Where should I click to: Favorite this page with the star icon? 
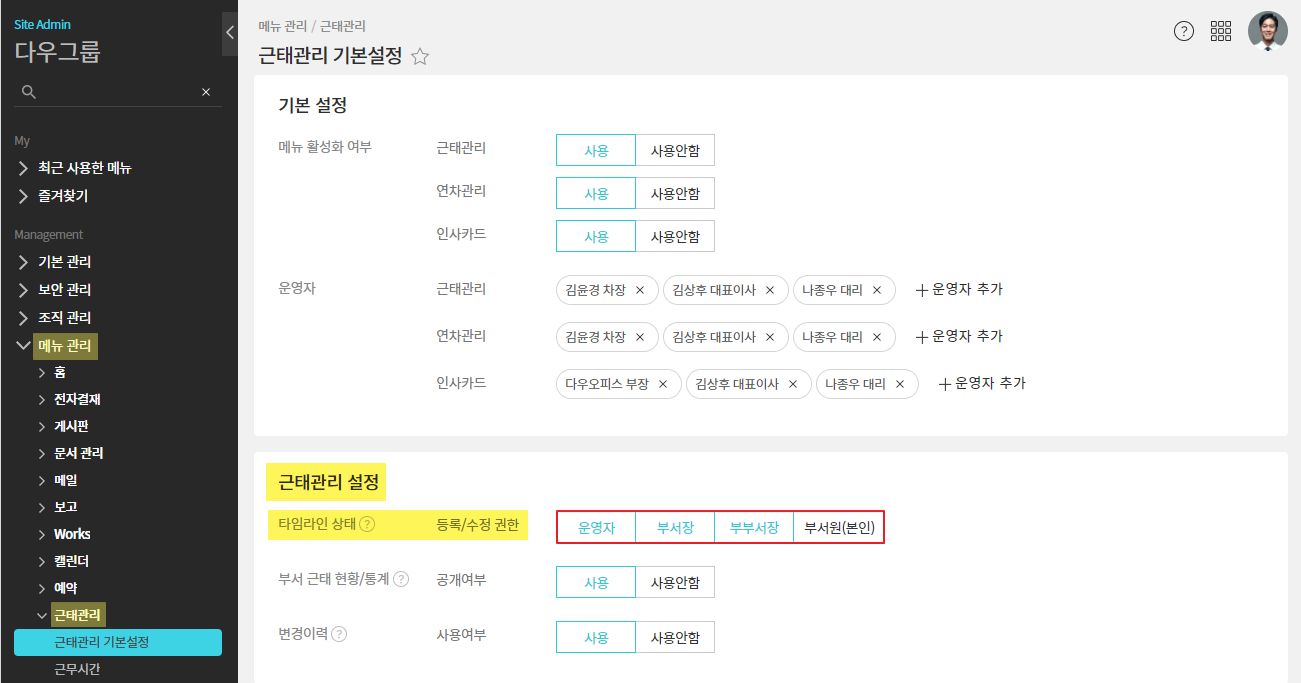(420, 57)
